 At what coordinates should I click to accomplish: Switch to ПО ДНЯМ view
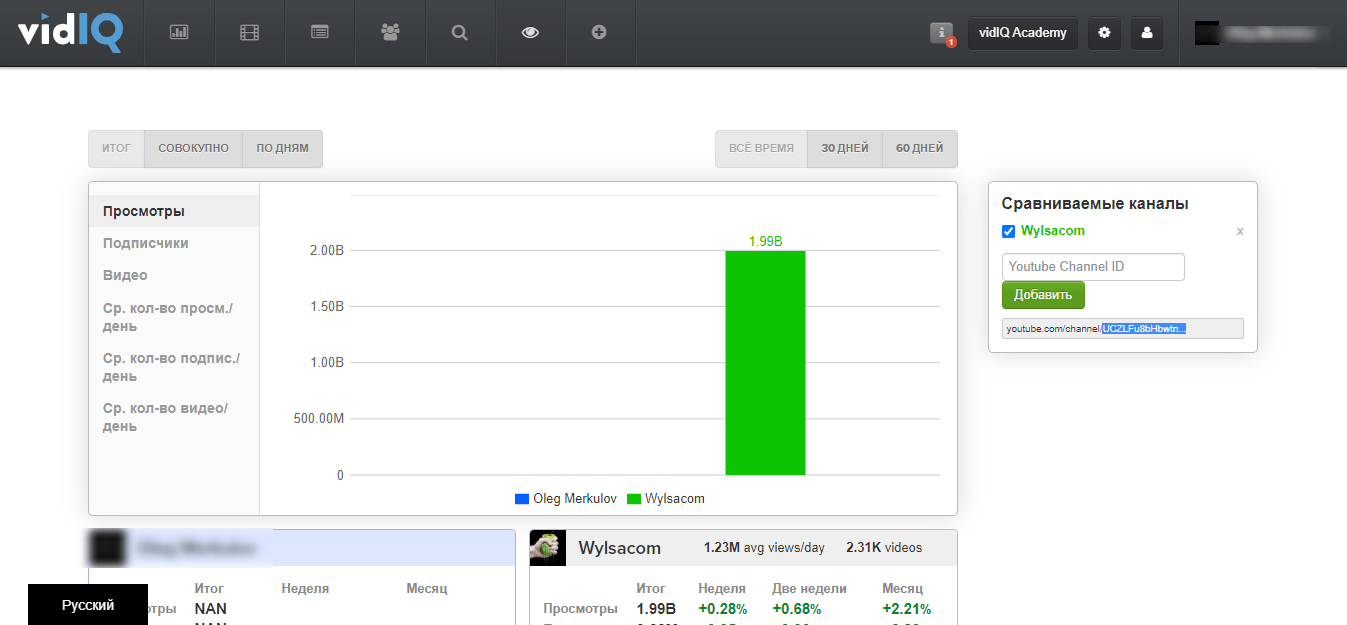pos(283,148)
